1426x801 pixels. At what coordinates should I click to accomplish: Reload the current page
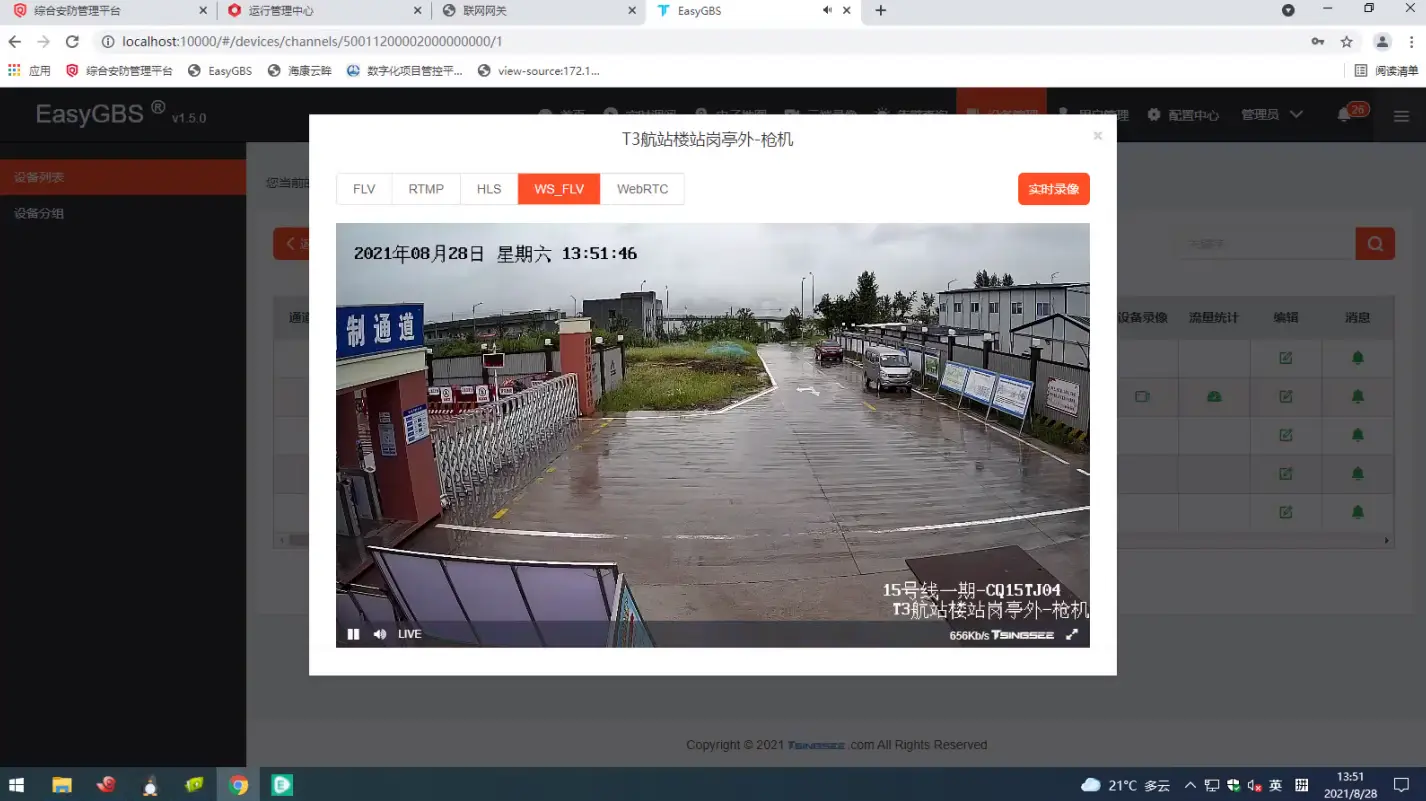coord(72,42)
